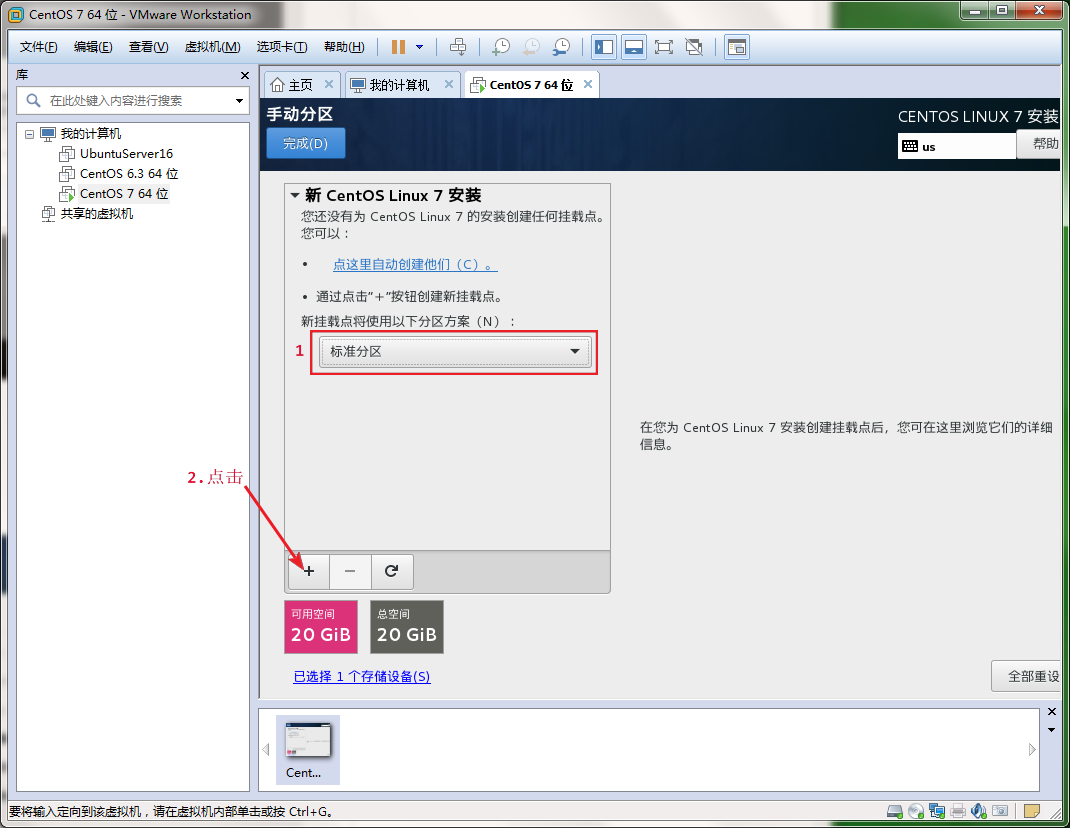Open the 帮助(H) menu
This screenshot has width=1070, height=828.
[x=344, y=47]
